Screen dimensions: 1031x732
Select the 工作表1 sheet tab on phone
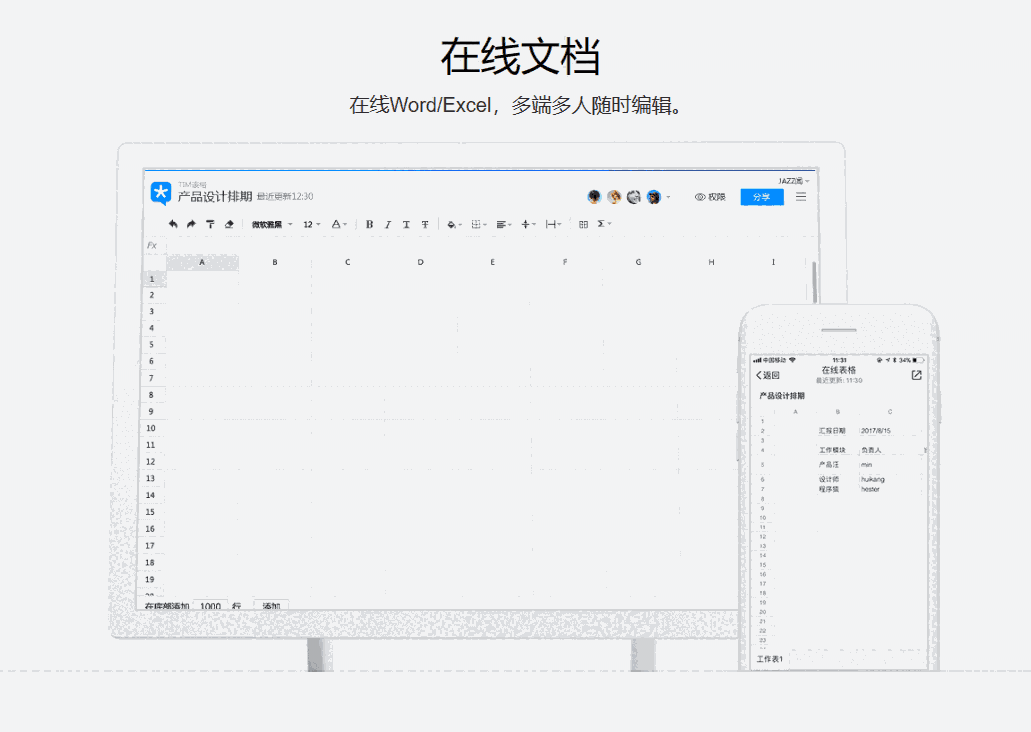coord(769,658)
